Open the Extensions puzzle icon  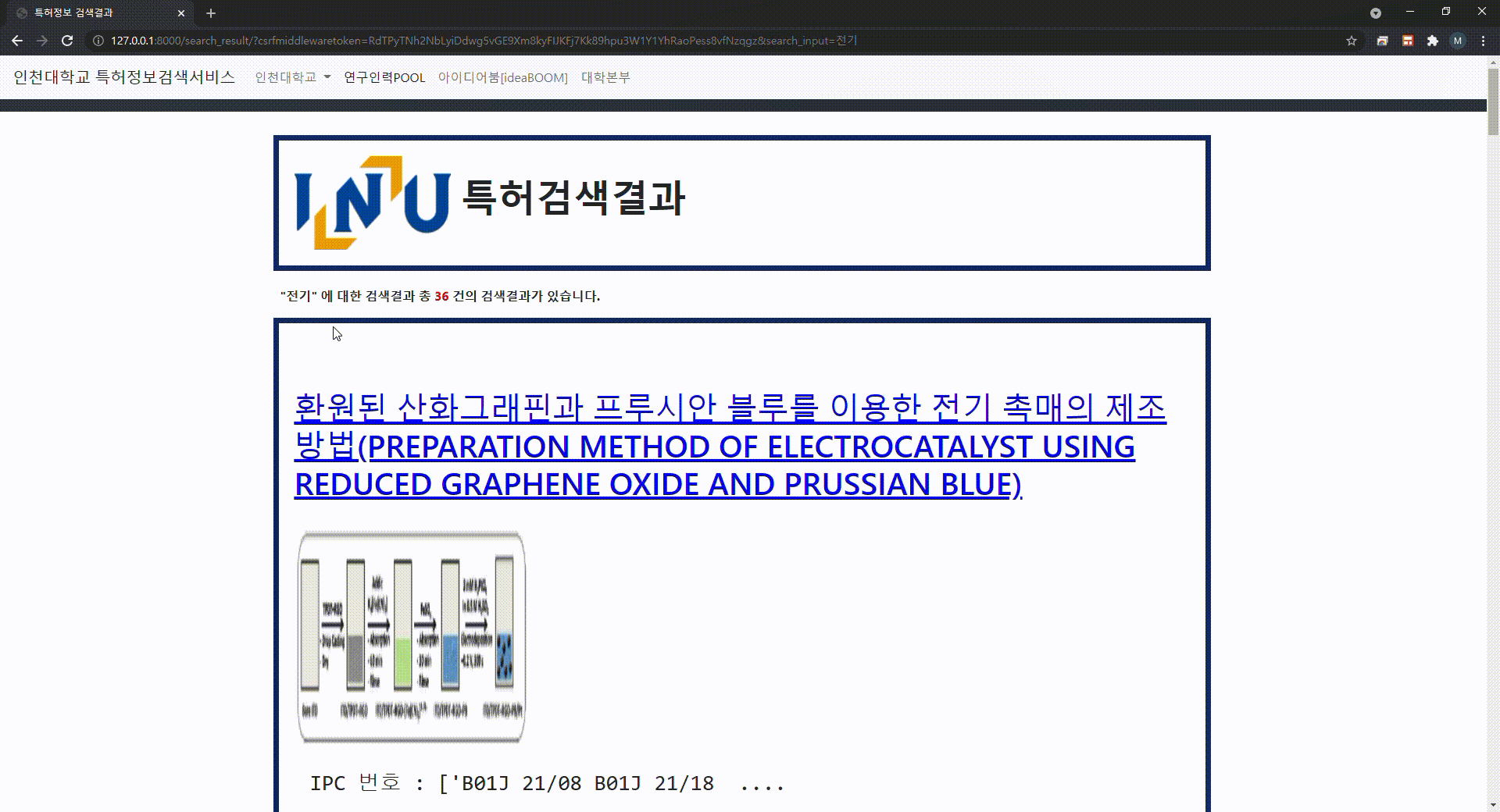(1433, 41)
